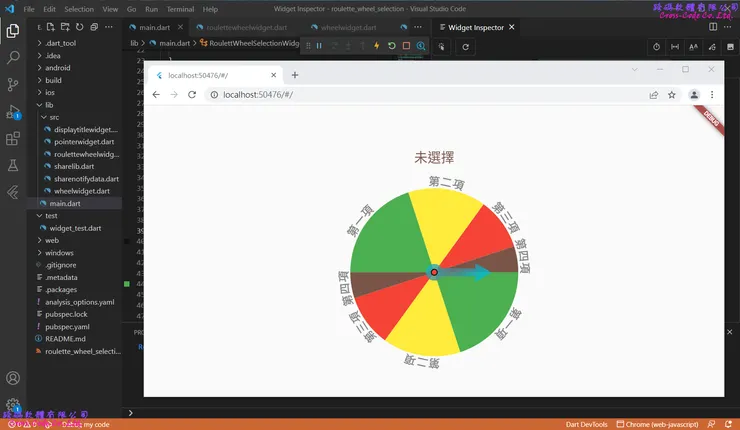Create a new file in Explorer
Image resolution: width=740 pixels, height=430 pixels.
[x=50, y=27]
